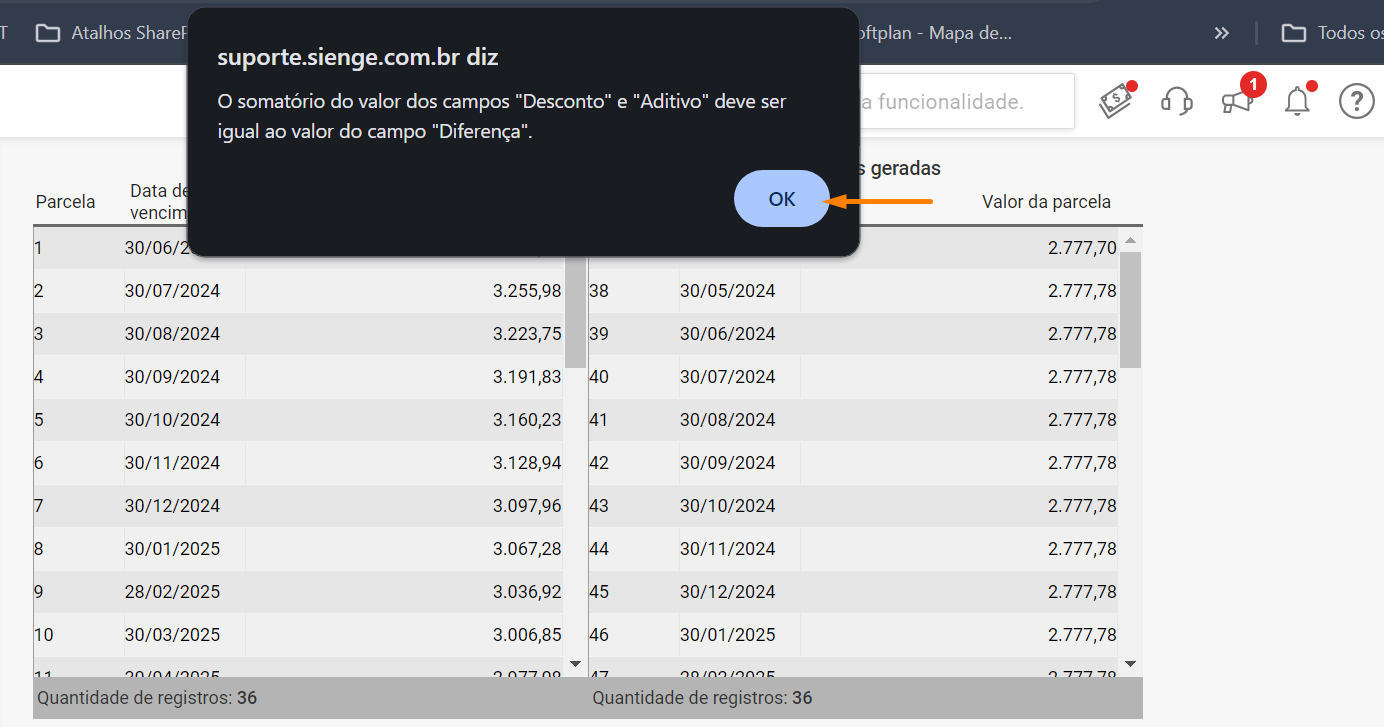This screenshot has height=727, width=1384.
Task: Select the value 2.777,70
Action: pyautogui.click(x=1082, y=248)
